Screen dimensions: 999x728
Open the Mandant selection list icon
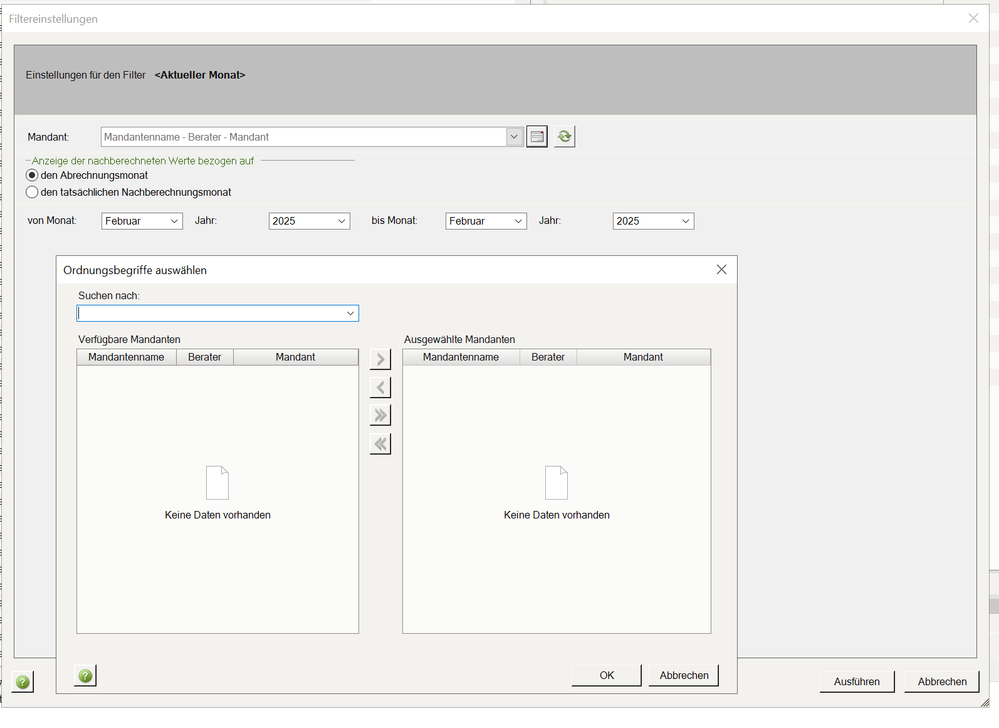[x=536, y=136]
